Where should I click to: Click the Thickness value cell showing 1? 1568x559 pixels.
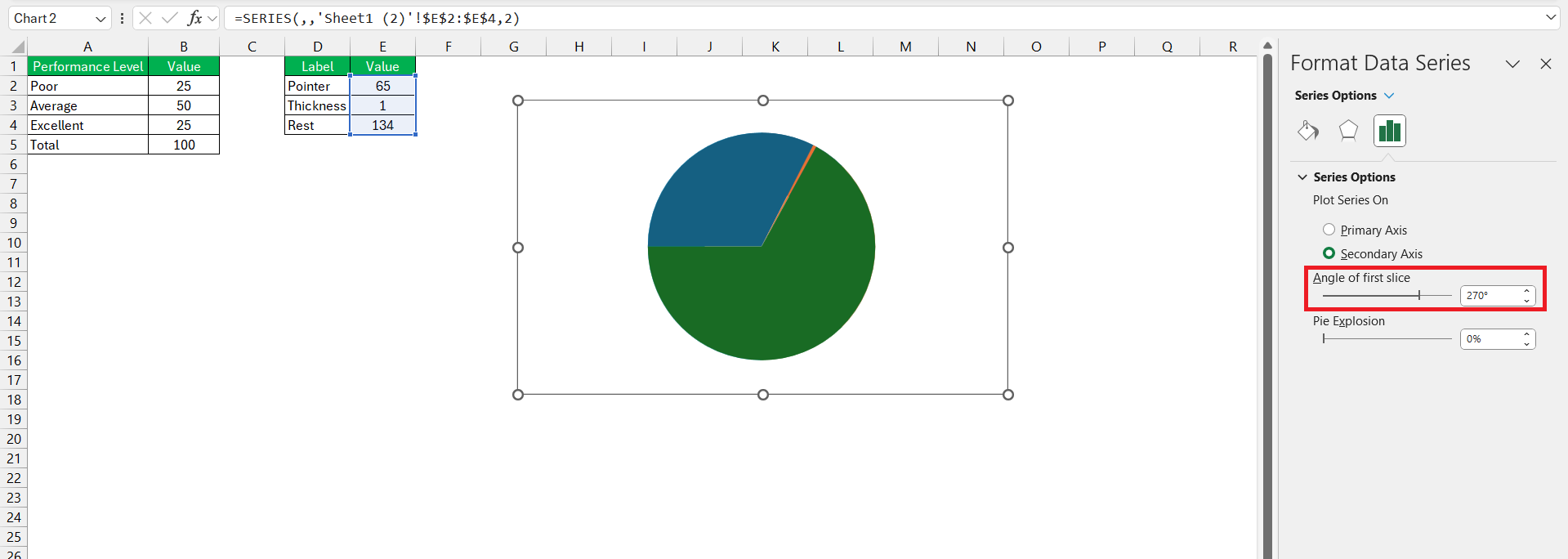382,105
